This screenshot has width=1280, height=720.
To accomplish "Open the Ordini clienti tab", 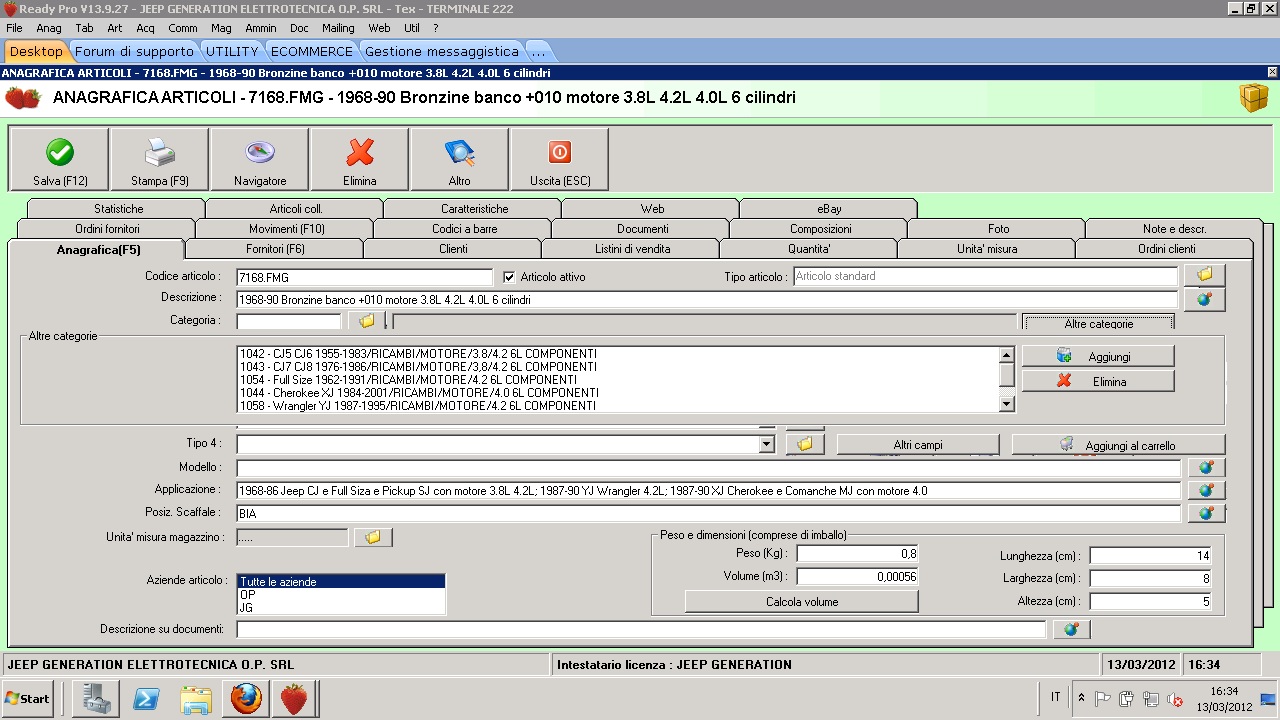I will point(1166,249).
